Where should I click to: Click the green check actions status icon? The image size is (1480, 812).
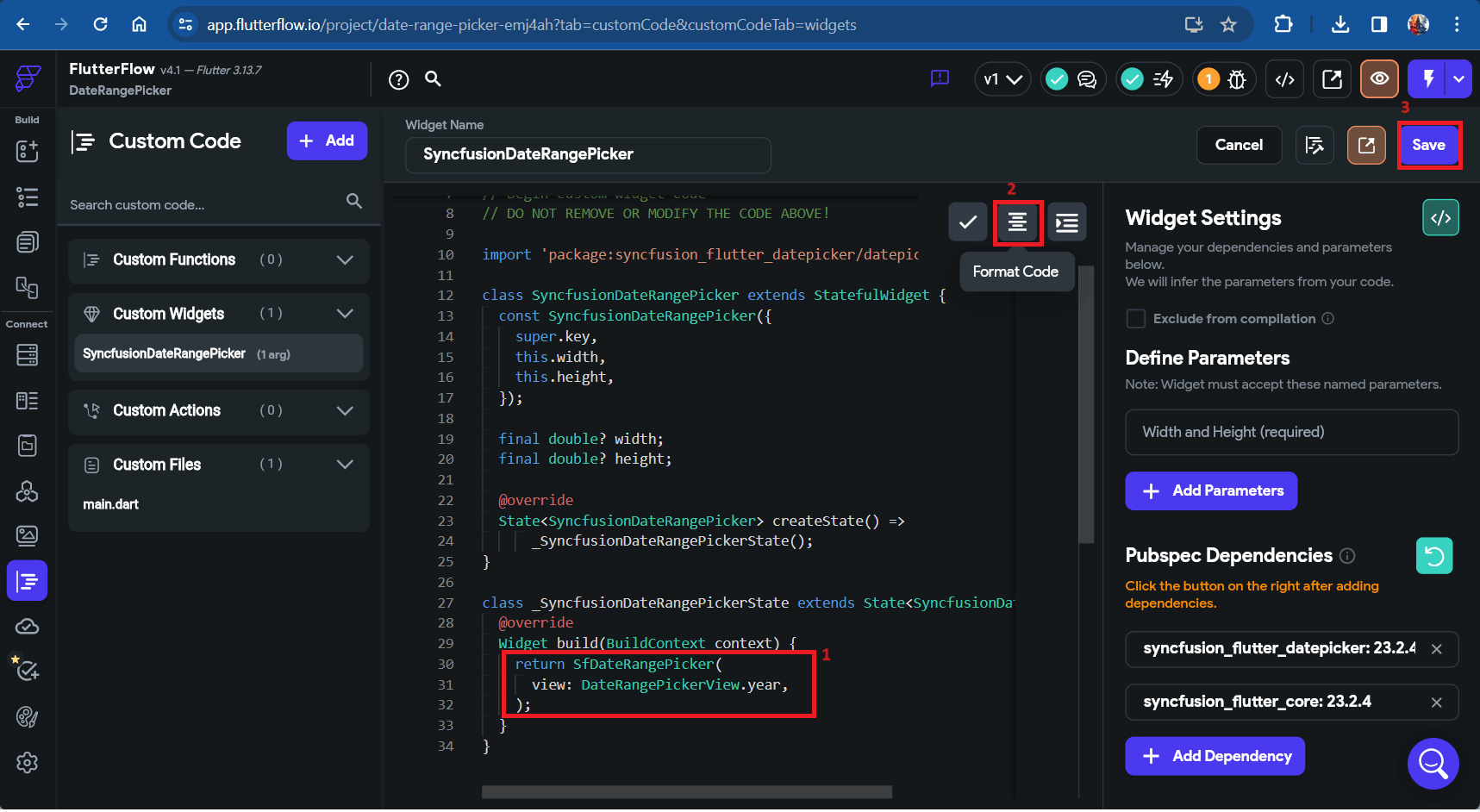click(1132, 79)
